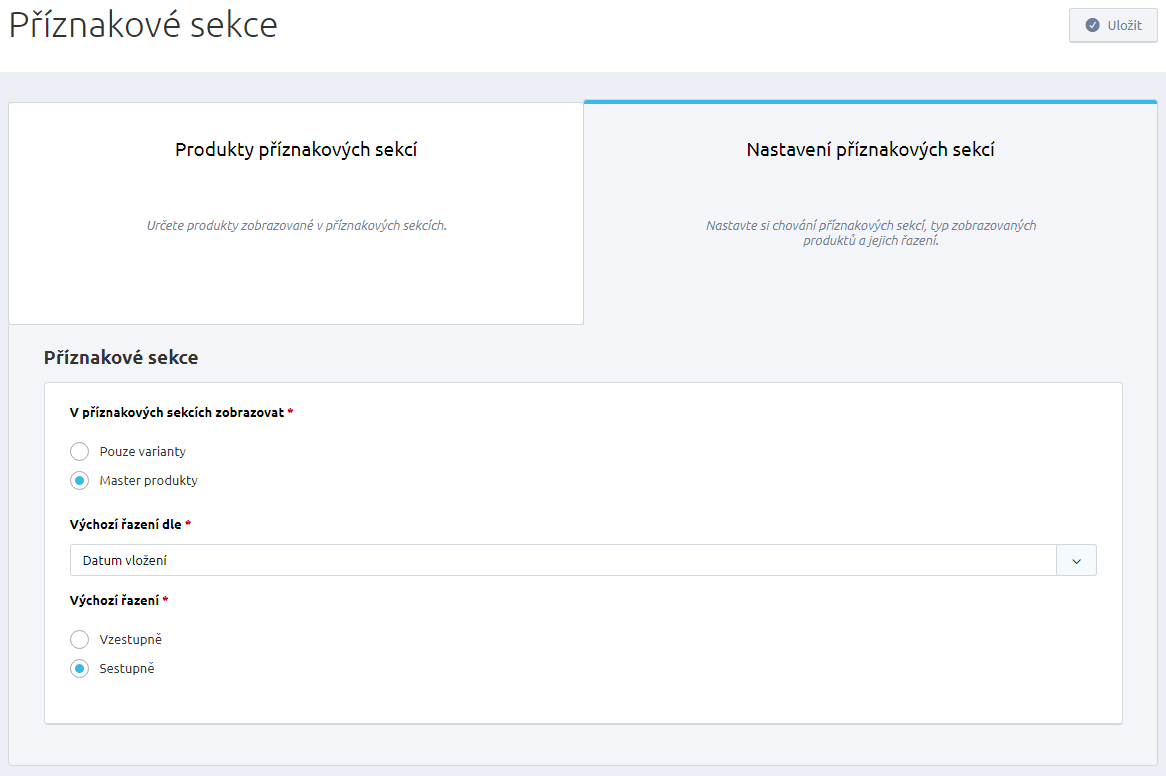Select the Pouze varianty radio option
1166x776 pixels.
pos(80,451)
